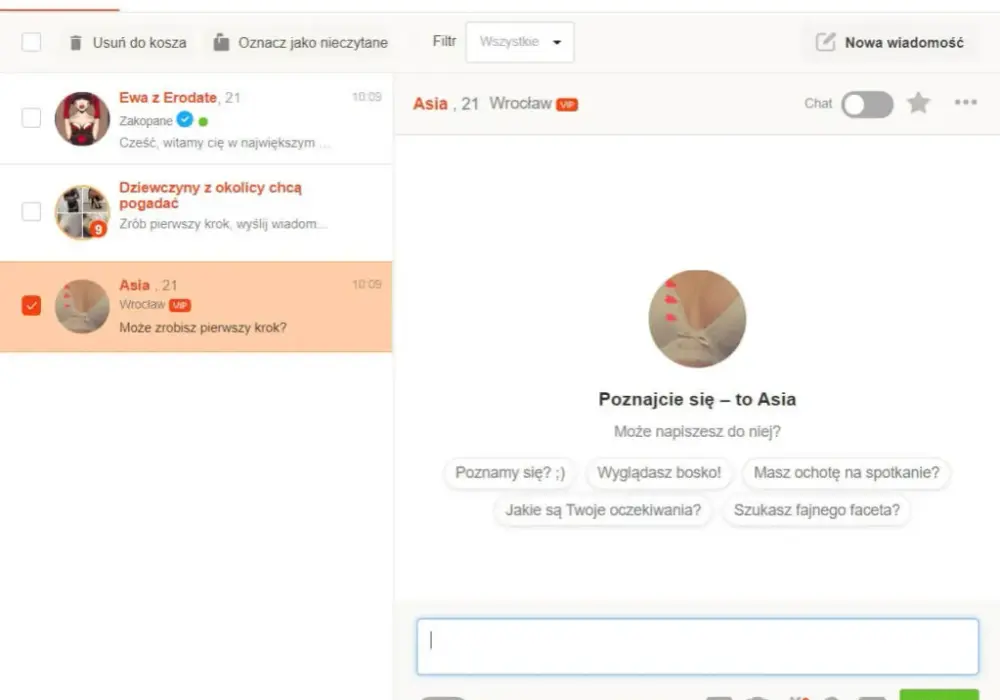1000x700 pixels.
Task: Click the compose icon beside Nowa wiadomość
Action: tap(825, 42)
